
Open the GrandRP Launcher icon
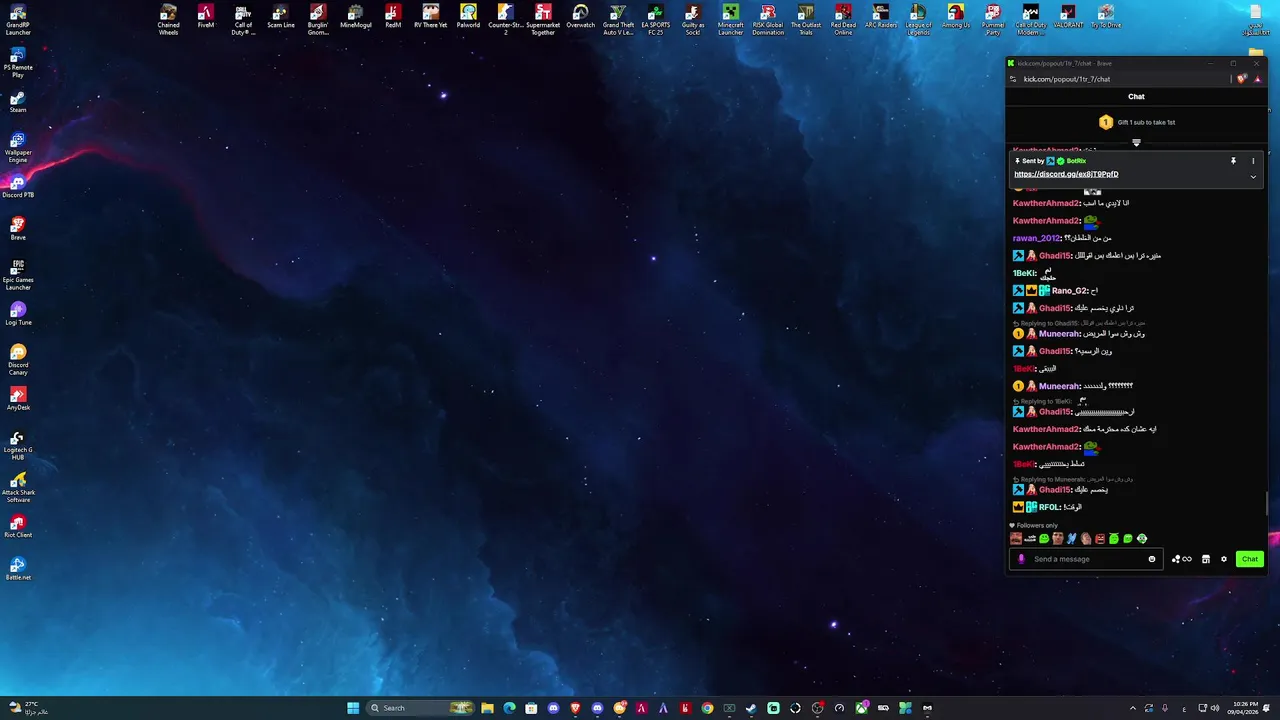(18, 20)
